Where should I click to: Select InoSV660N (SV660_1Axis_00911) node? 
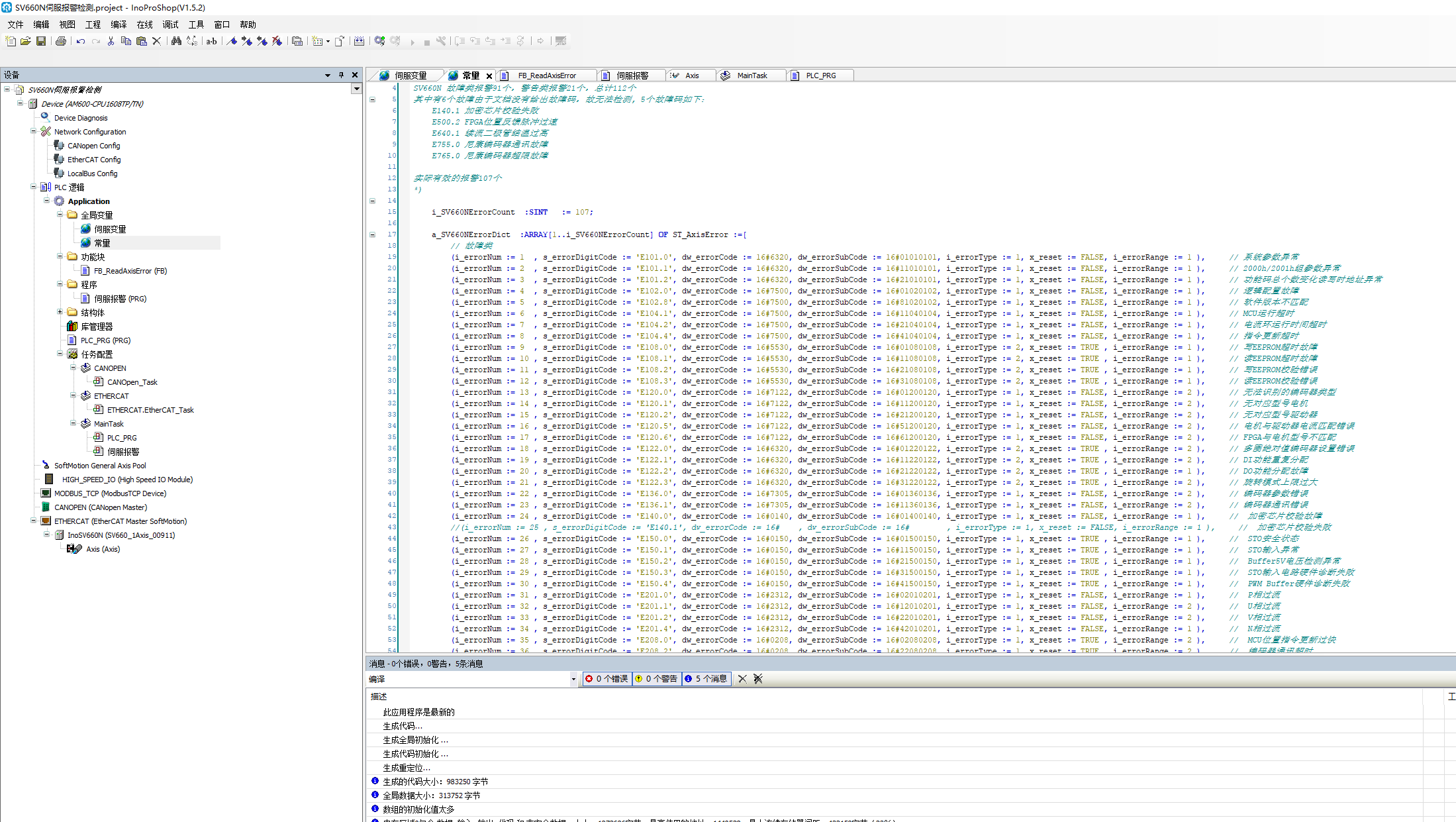point(121,535)
